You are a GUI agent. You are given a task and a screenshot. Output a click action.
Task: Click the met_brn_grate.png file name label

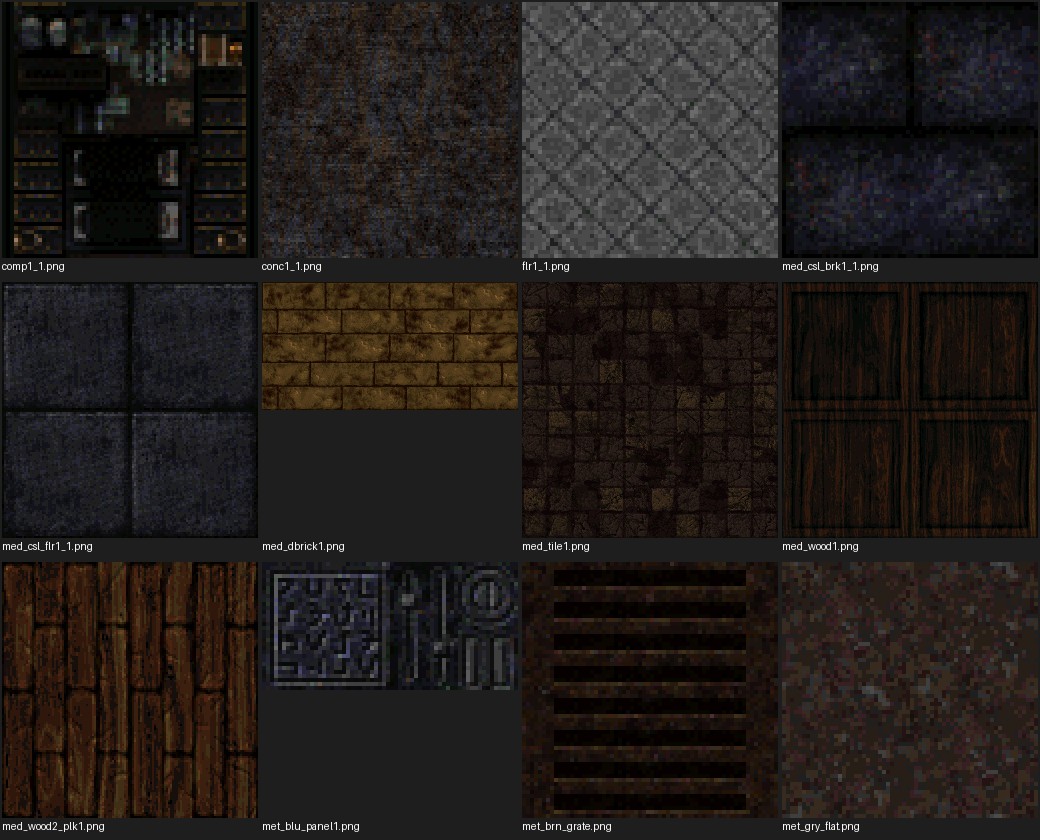click(566, 826)
